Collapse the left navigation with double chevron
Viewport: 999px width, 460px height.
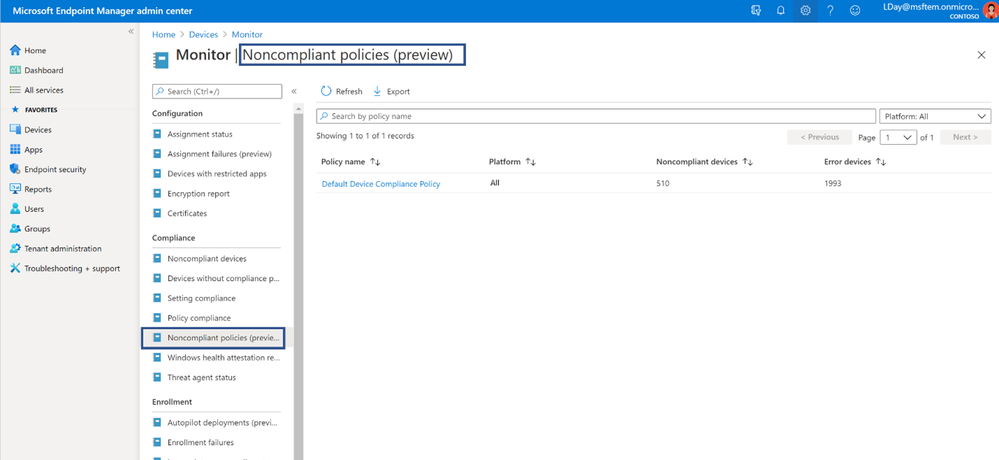coord(131,31)
